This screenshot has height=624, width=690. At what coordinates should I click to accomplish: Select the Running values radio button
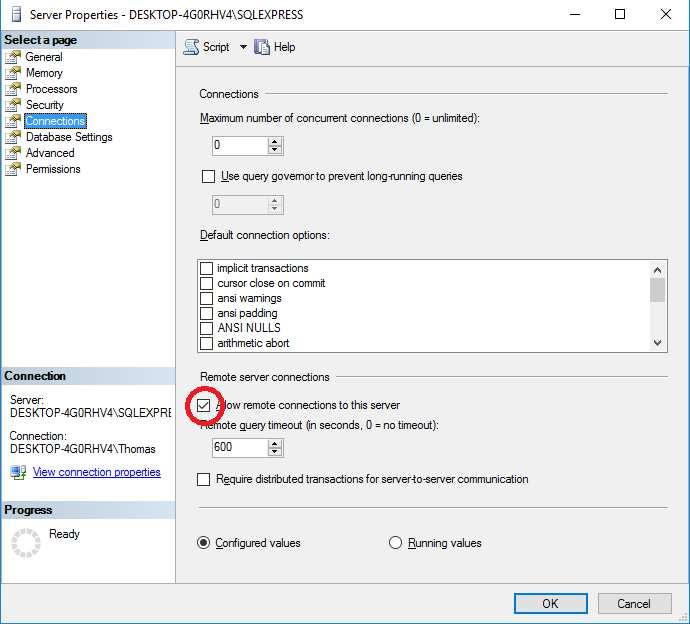[x=395, y=543]
